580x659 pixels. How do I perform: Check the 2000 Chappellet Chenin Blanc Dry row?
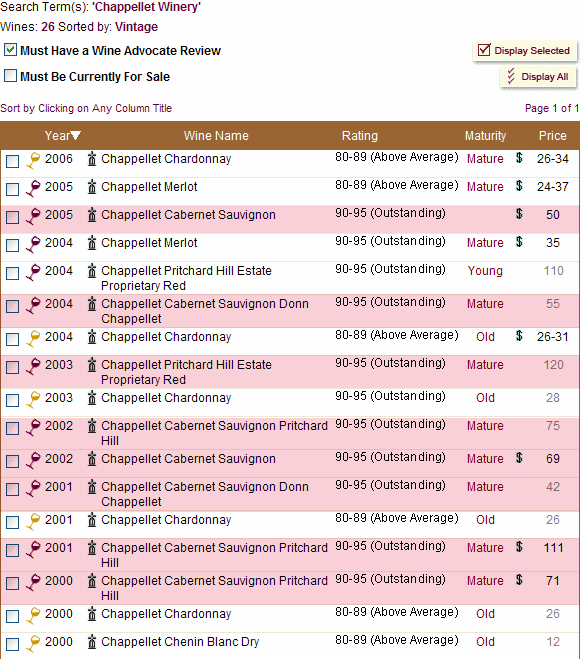[x=12, y=645]
